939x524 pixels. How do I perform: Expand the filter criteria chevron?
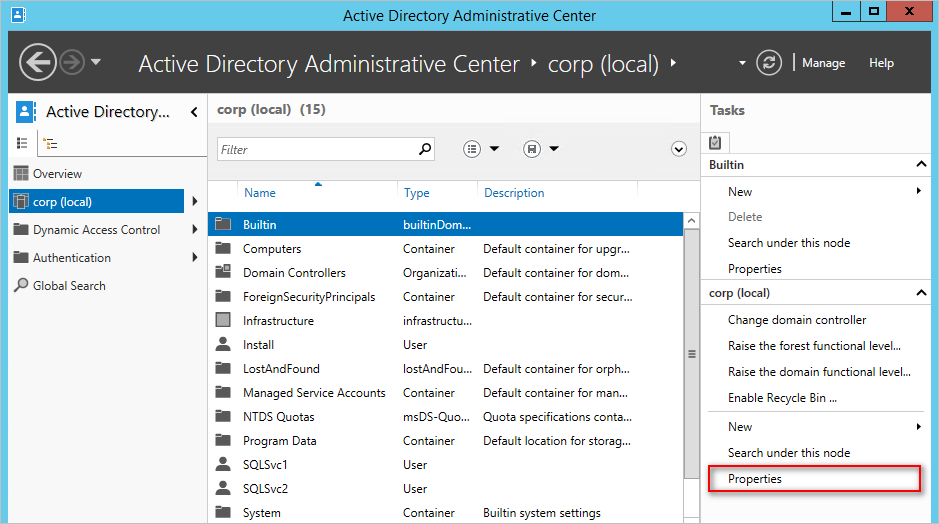[x=678, y=149]
